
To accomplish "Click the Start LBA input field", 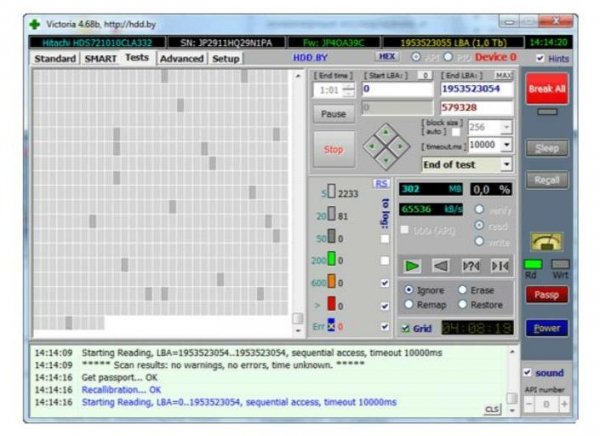I will (x=397, y=89).
